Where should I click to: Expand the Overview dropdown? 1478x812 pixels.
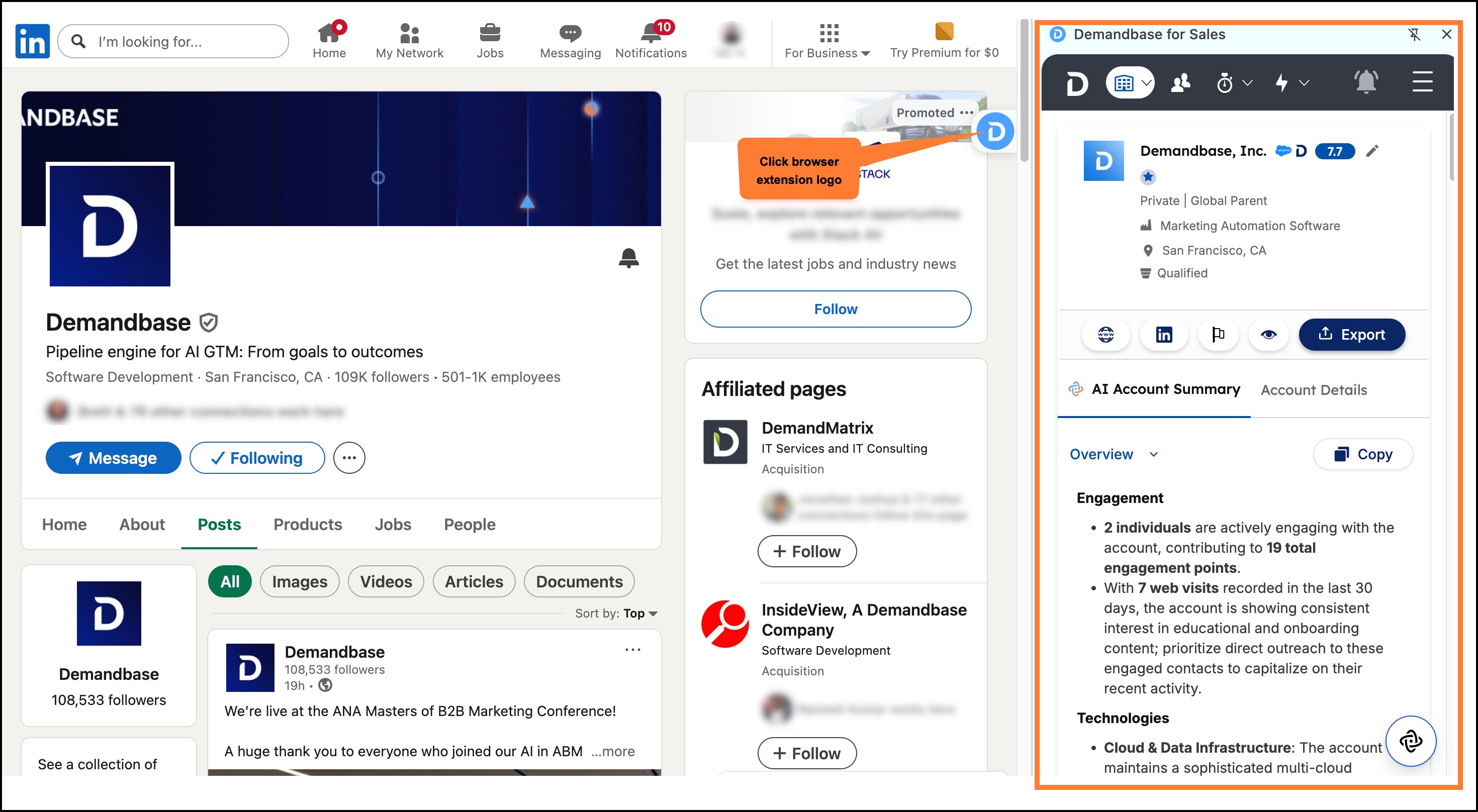1114,454
